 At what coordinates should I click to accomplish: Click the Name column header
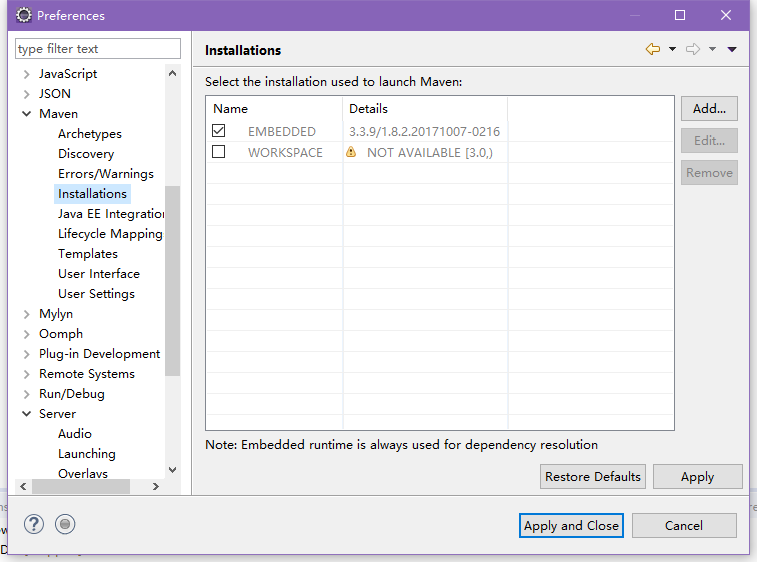[x=275, y=109]
